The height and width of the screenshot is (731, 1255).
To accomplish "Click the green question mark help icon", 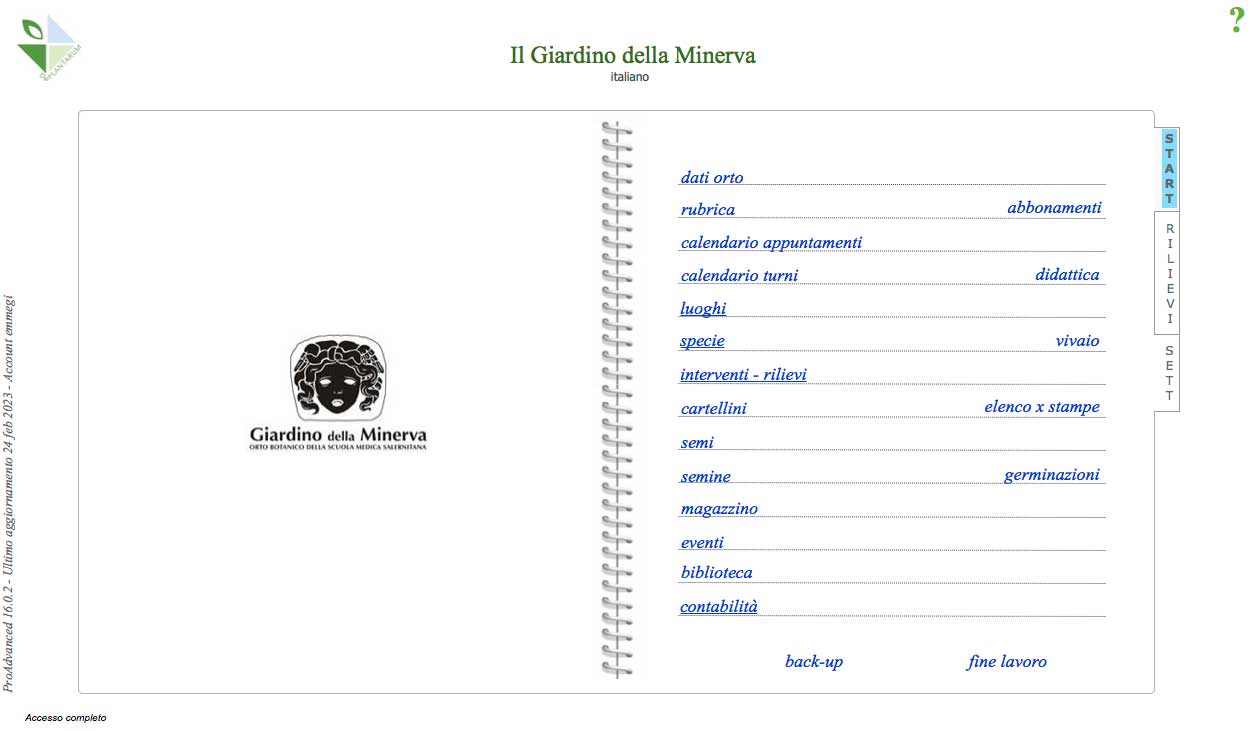I will coord(1236,20).
